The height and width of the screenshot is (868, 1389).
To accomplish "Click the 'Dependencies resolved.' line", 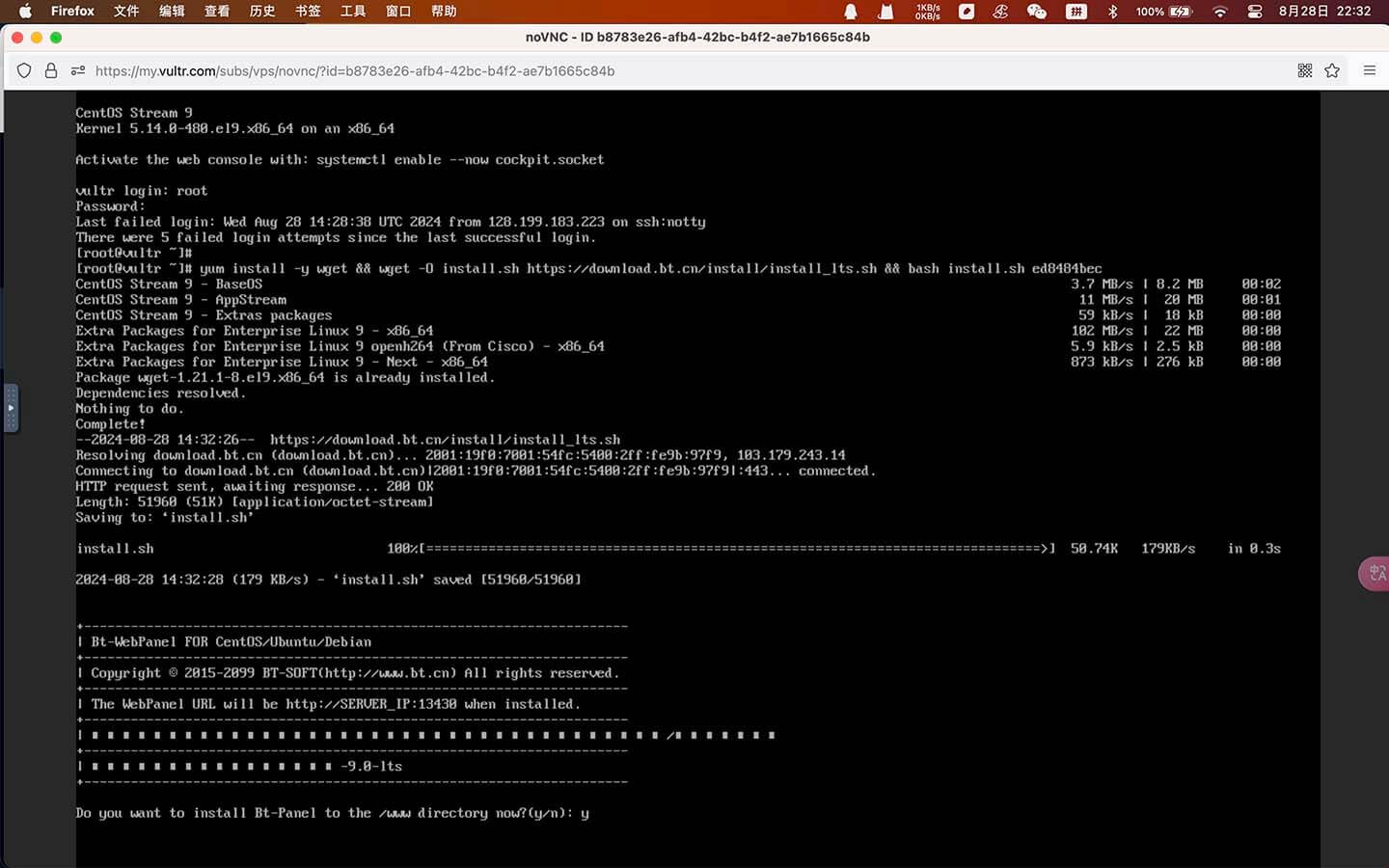I will [x=161, y=393].
